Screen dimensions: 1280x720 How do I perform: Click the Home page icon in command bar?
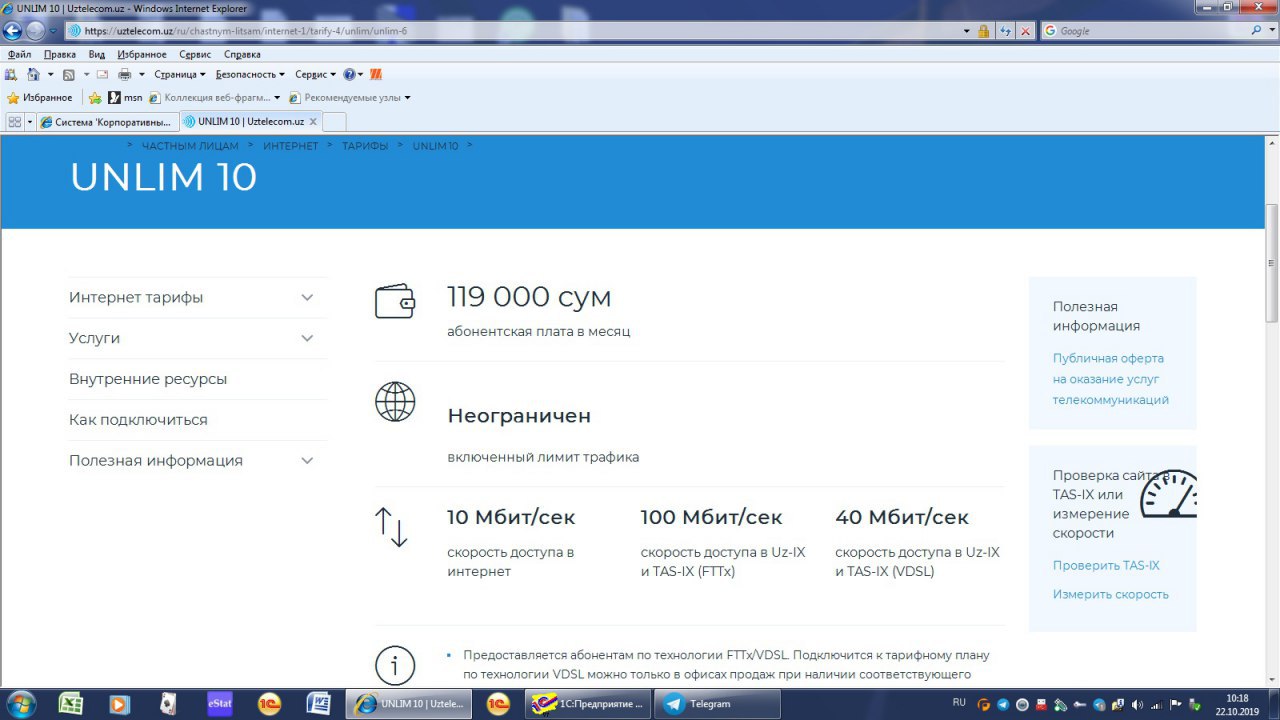tap(33, 74)
